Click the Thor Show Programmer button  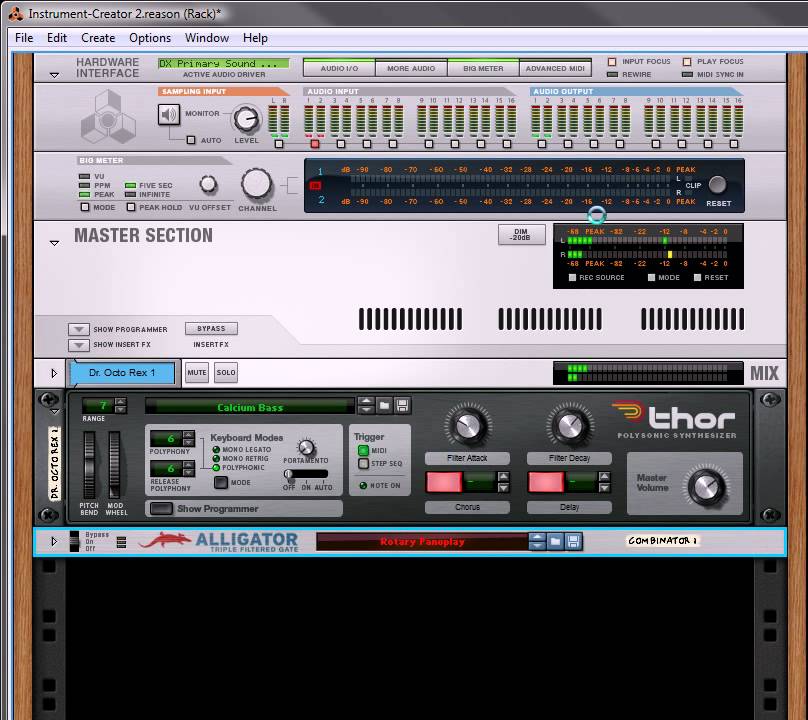(x=161, y=509)
